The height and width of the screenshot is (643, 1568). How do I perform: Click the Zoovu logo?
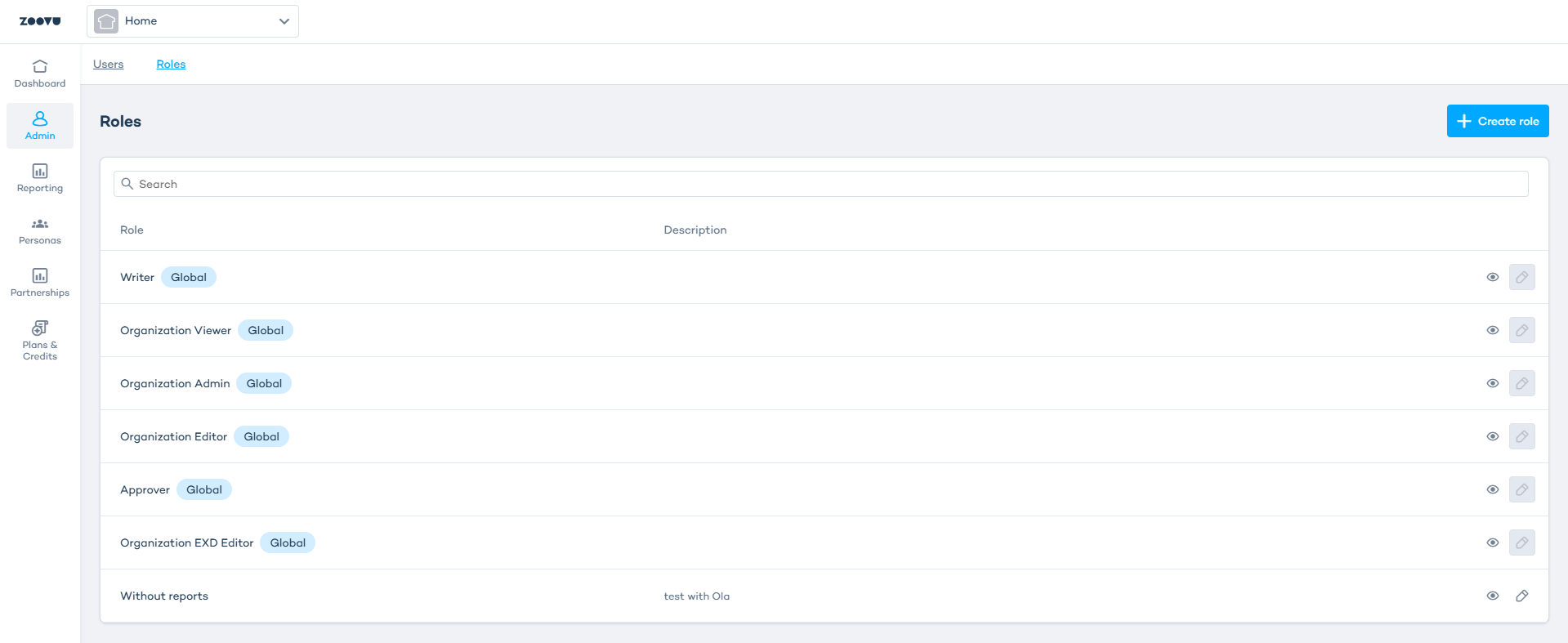coord(39,21)
